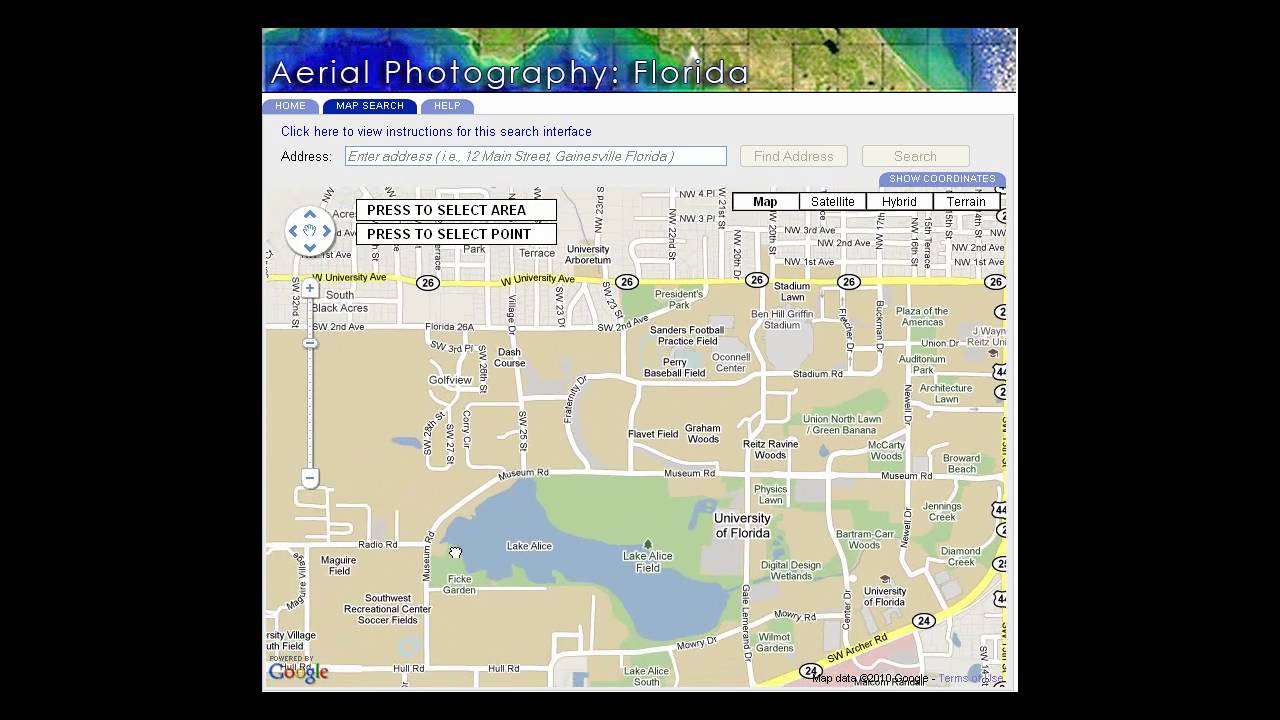1280x720 pixels.
Task: Click the Union North Lawn / Green Banana label
Action: pyautogui.click(x=840, y=425)
